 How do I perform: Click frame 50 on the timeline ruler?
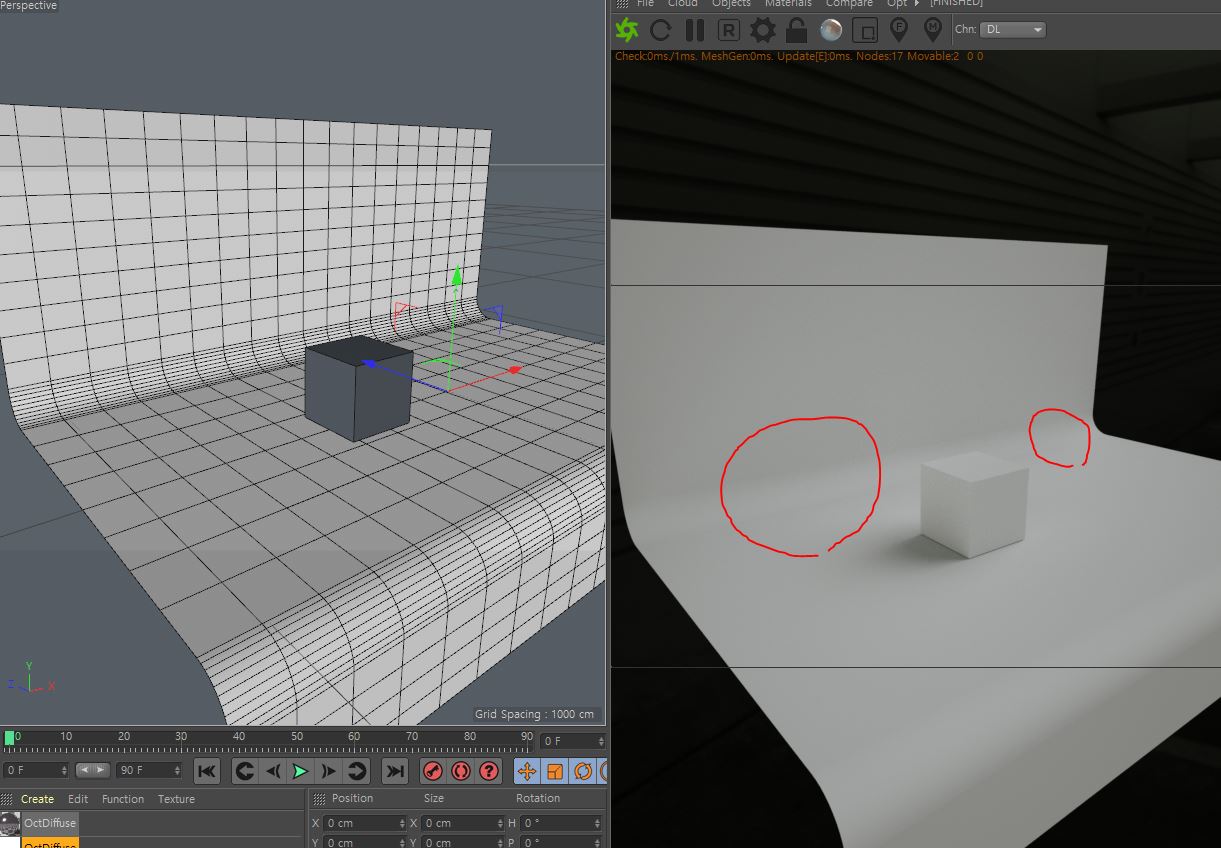[297, 742]
